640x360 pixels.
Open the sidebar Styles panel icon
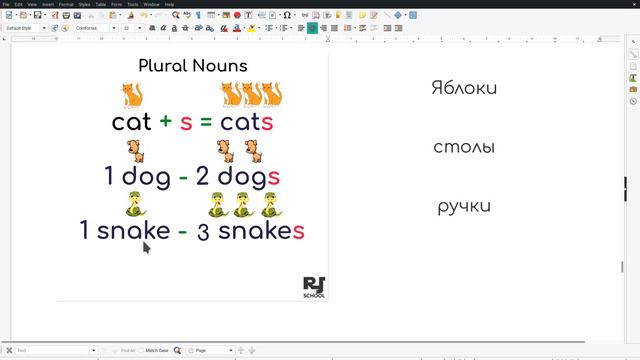[x=633, y=78]
